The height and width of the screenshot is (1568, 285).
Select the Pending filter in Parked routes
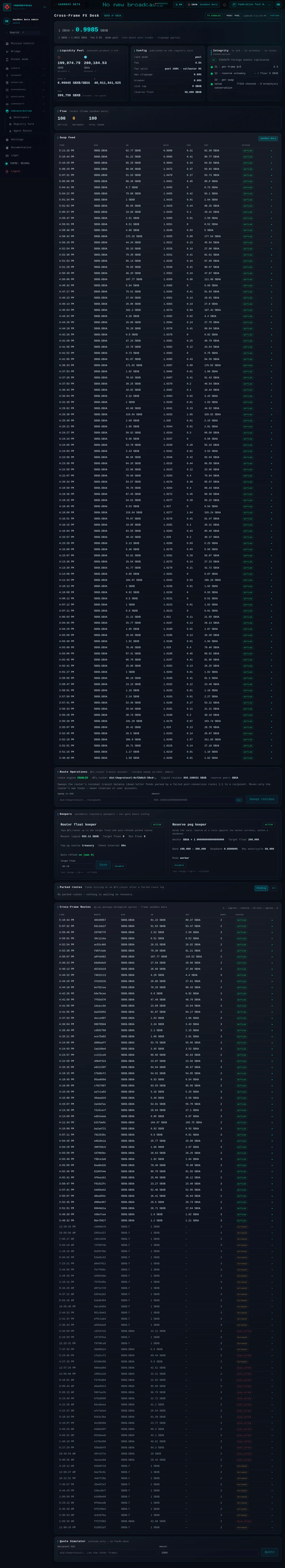261,888
